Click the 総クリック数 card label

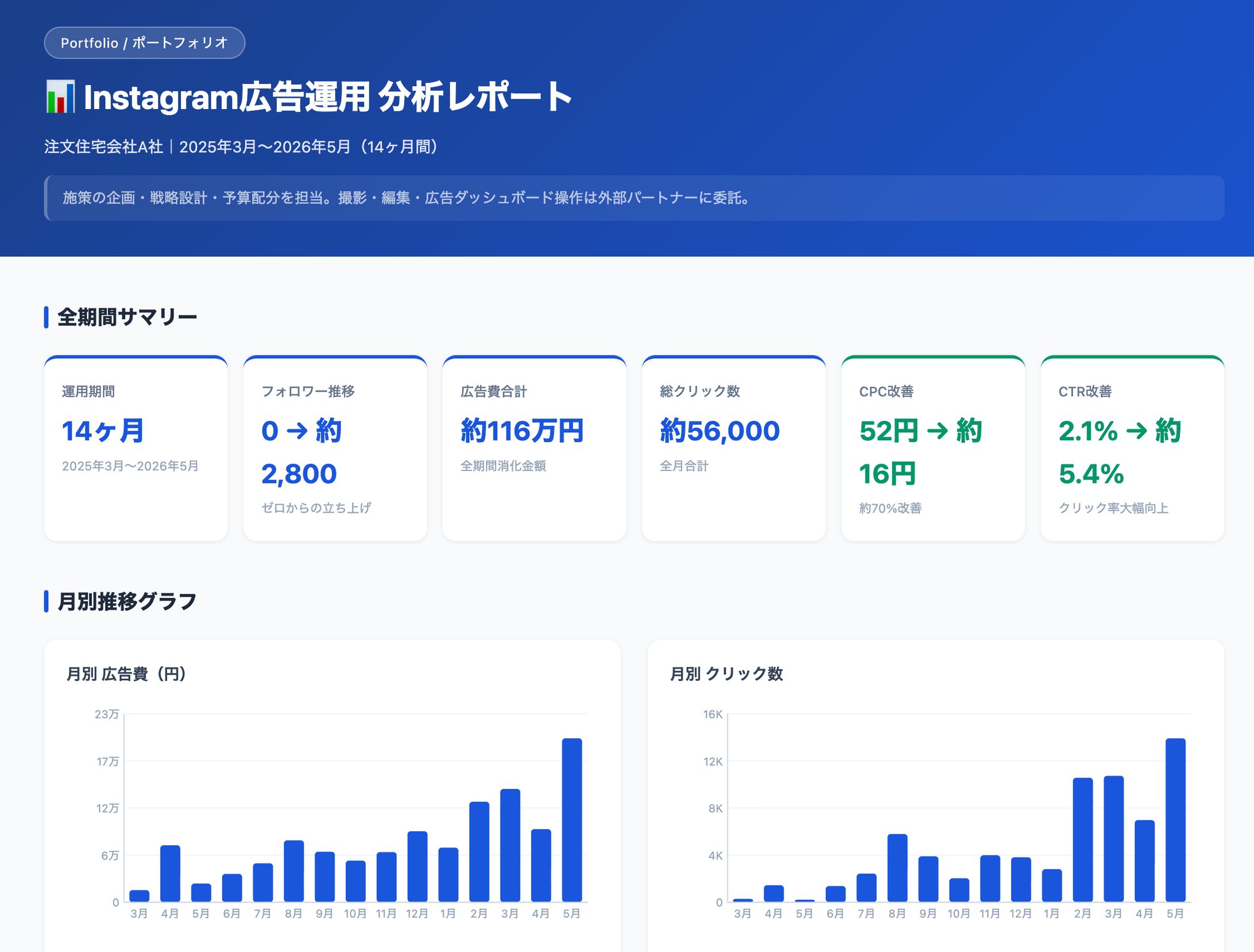[x=700, y=392]
